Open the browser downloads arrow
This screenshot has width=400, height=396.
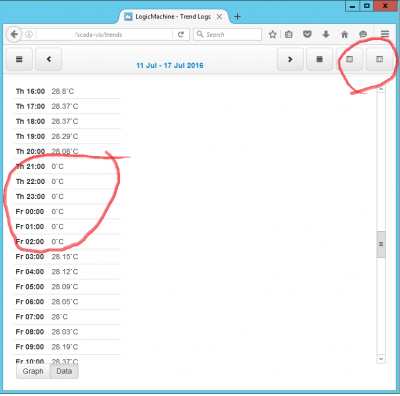[326, 34]
